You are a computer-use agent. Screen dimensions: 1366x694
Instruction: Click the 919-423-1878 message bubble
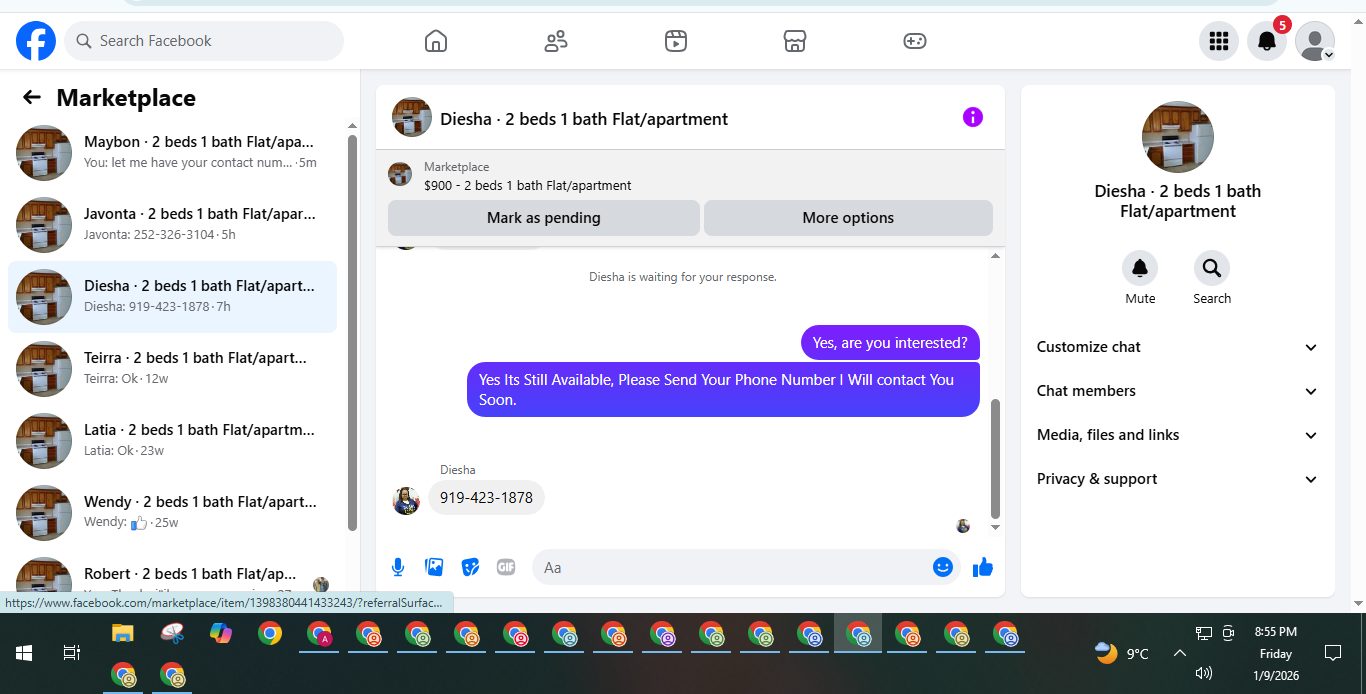(486, 497)
